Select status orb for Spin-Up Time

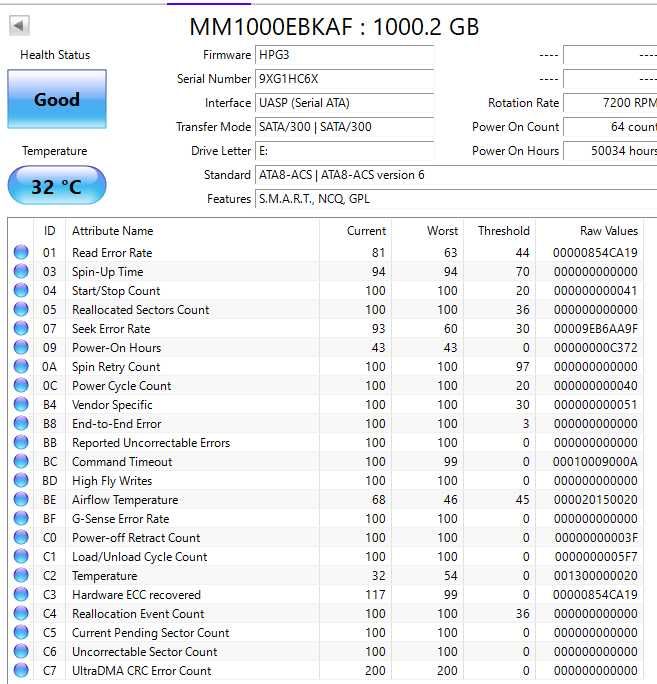(21, 271)
